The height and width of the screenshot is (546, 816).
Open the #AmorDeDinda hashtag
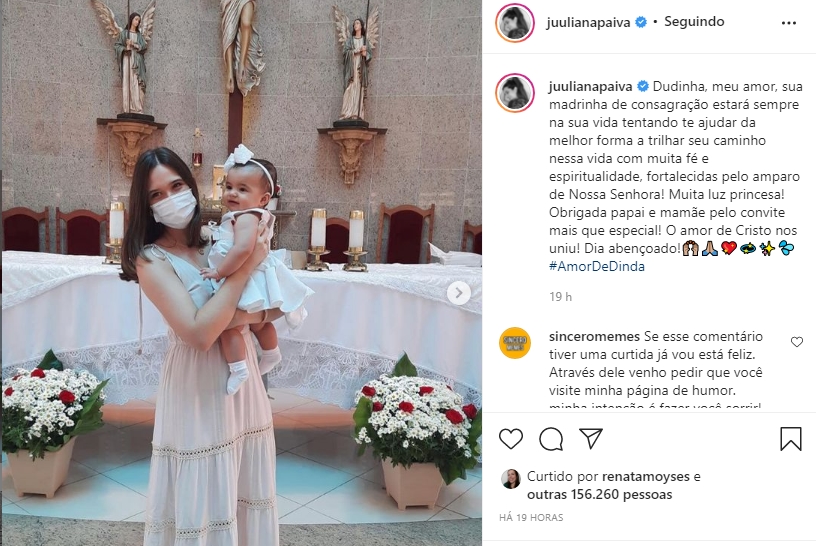[597, 266]
